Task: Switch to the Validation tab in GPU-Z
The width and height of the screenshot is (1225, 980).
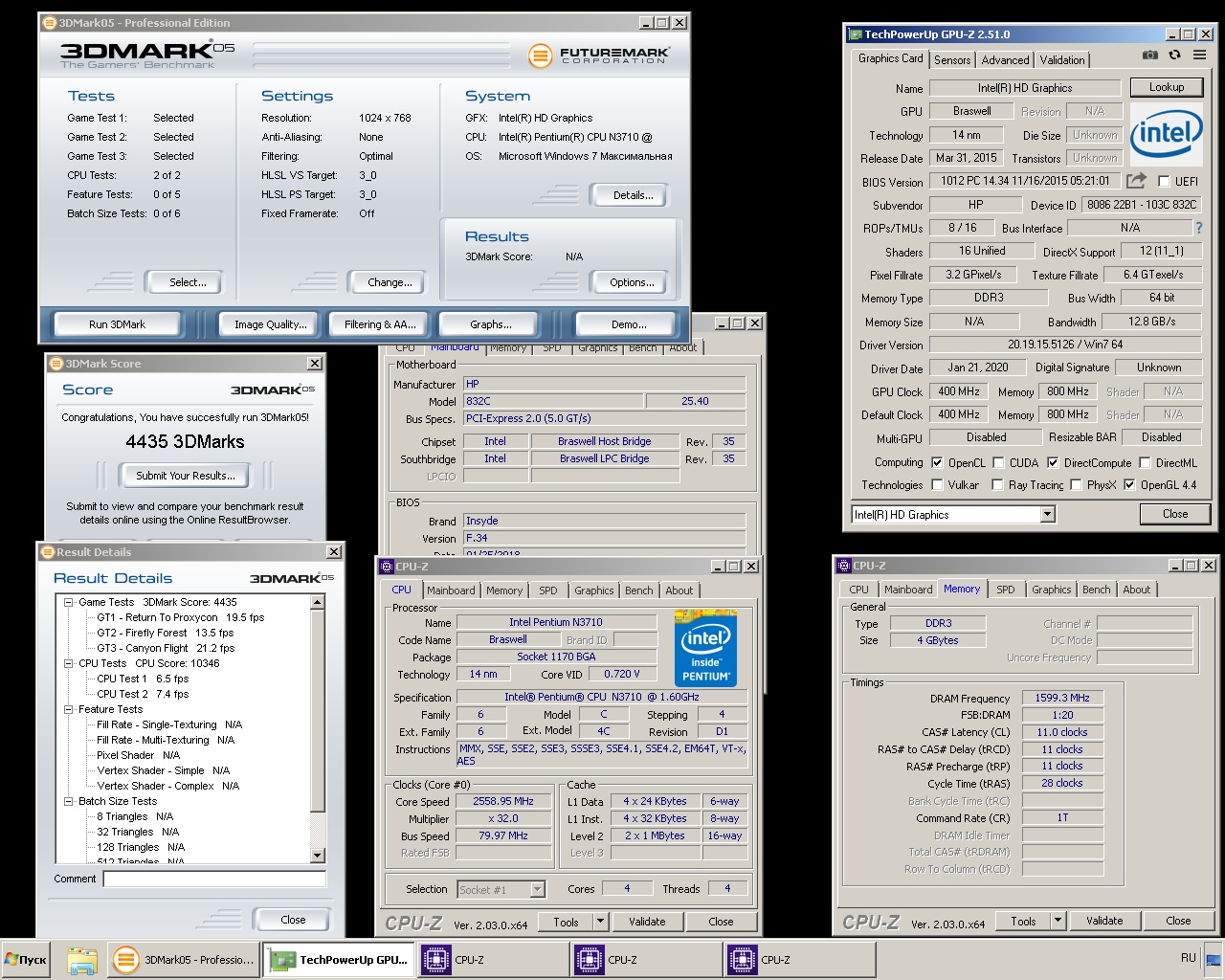Action: [x=1062, y=59]
